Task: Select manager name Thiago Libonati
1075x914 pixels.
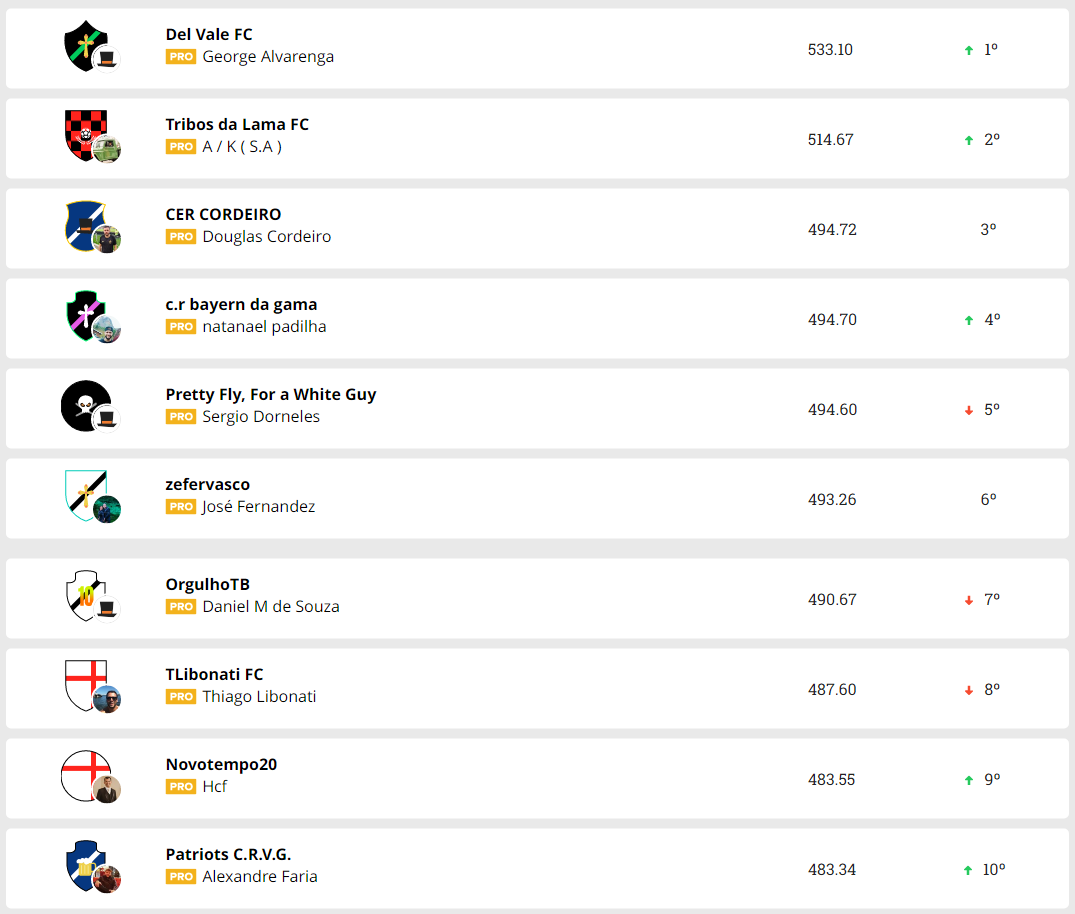Action: [x=259, y=697]
